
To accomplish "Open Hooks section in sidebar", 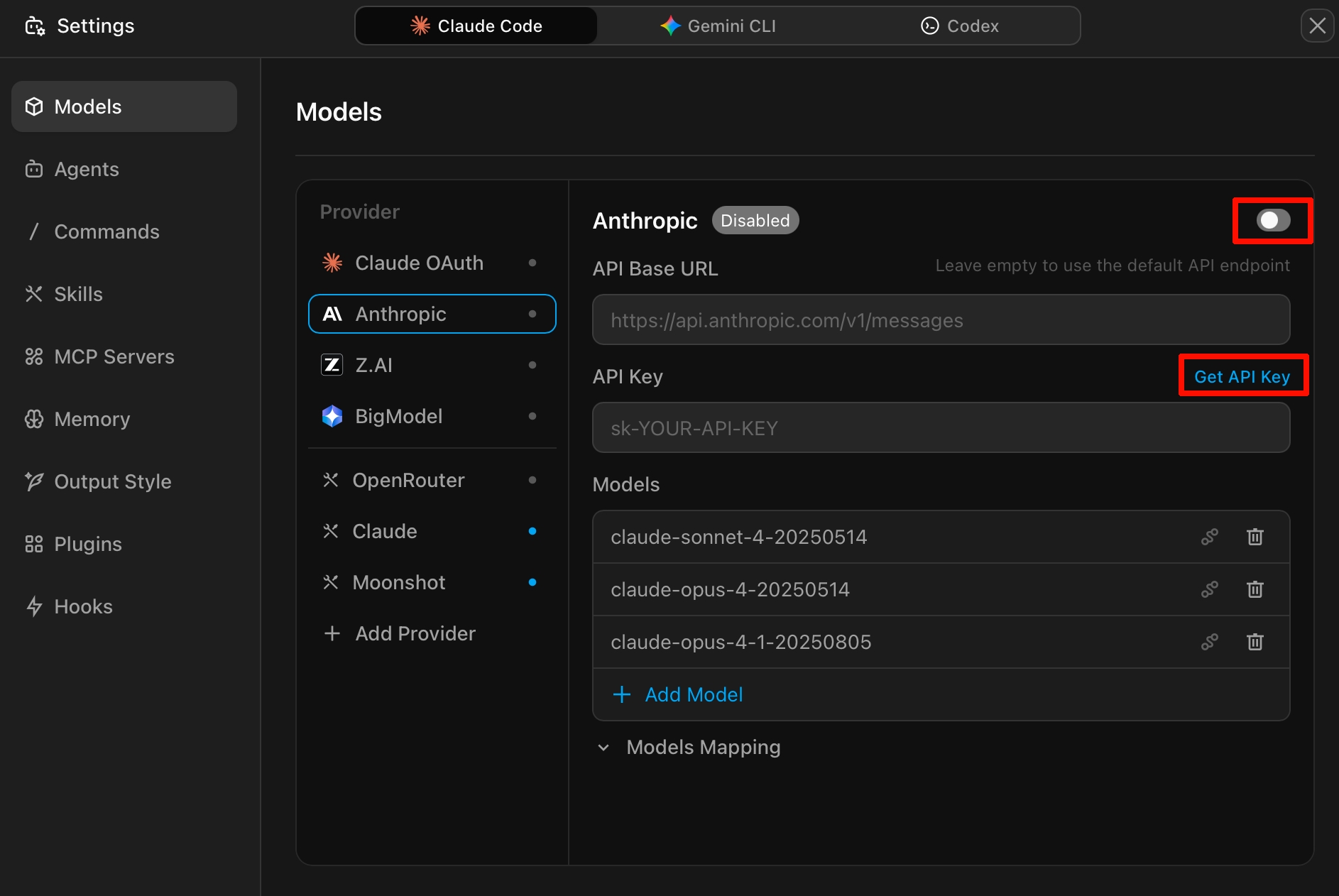I will tap(83, 606).
